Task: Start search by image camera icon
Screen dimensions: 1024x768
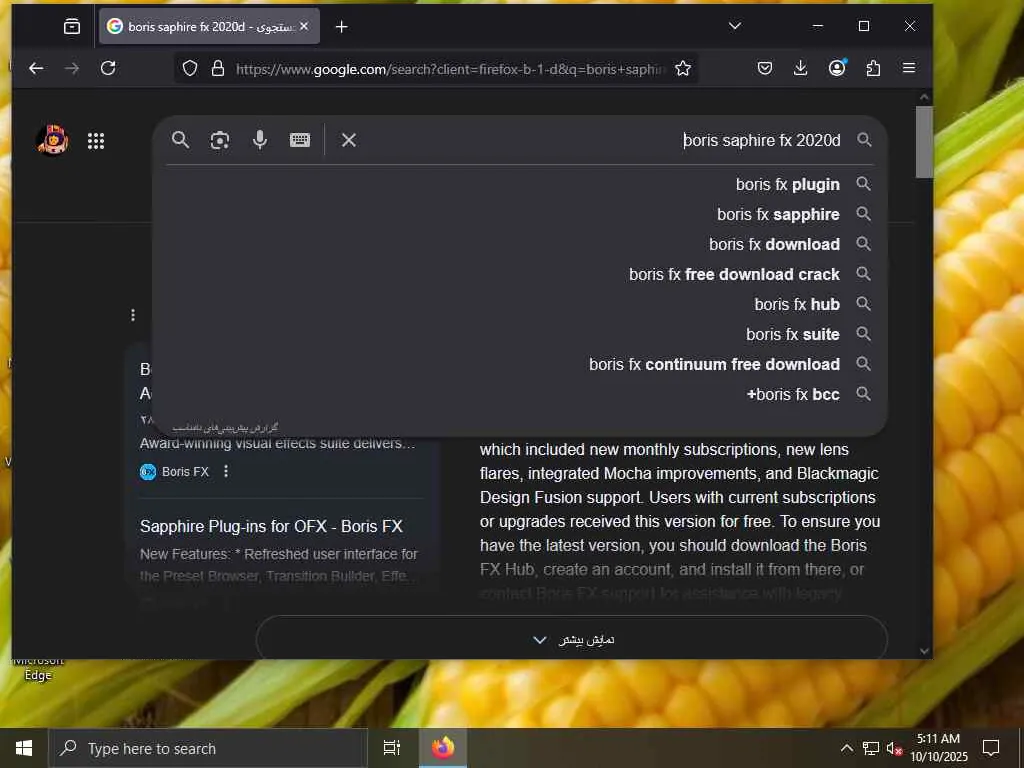Action: 220,140
